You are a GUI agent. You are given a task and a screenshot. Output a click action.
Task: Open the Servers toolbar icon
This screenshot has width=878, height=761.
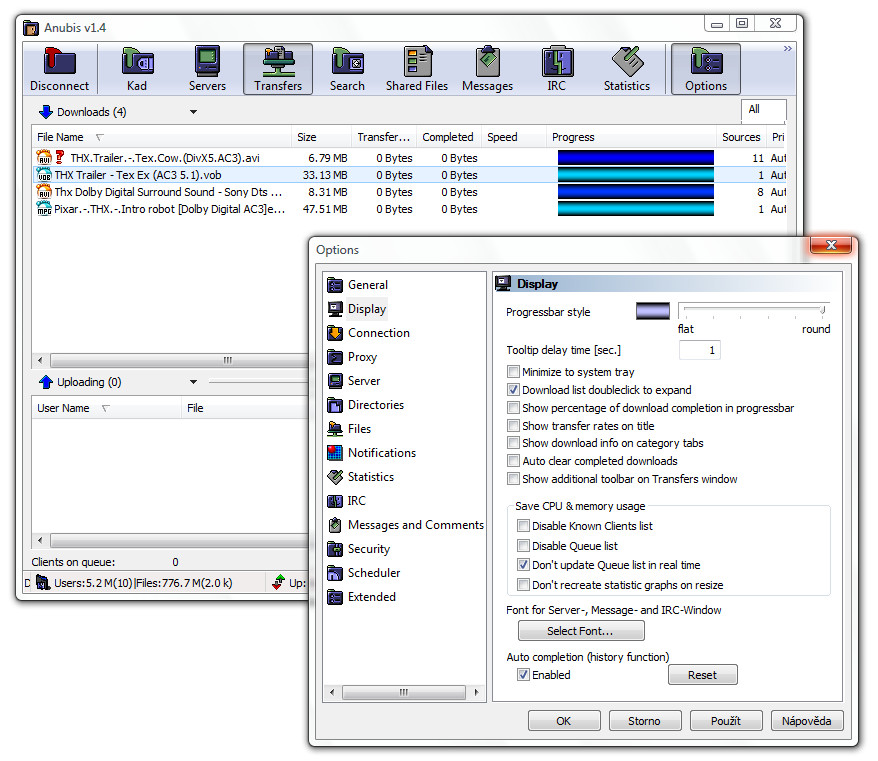(x=207, y=69)
